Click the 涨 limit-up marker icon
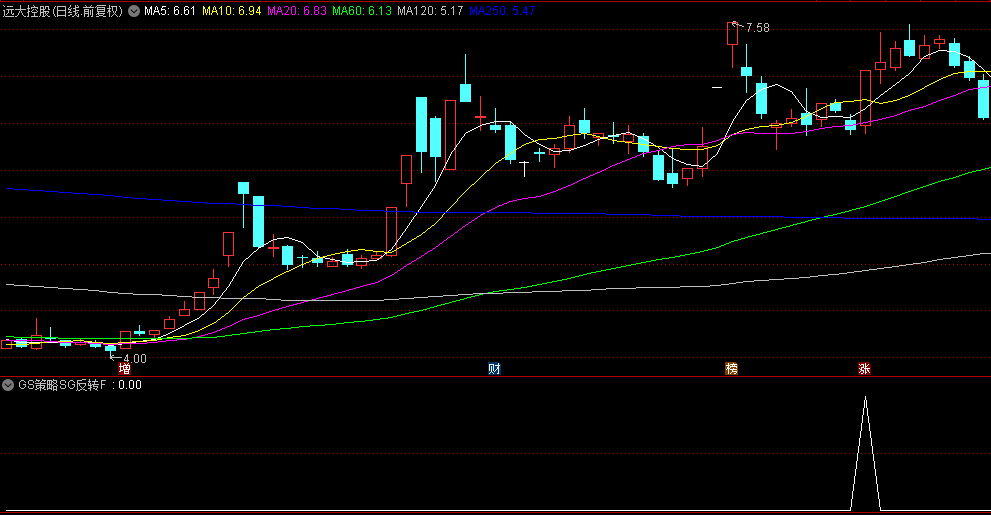The height and width of the screenshot is (515, 991). coord(864,368)
